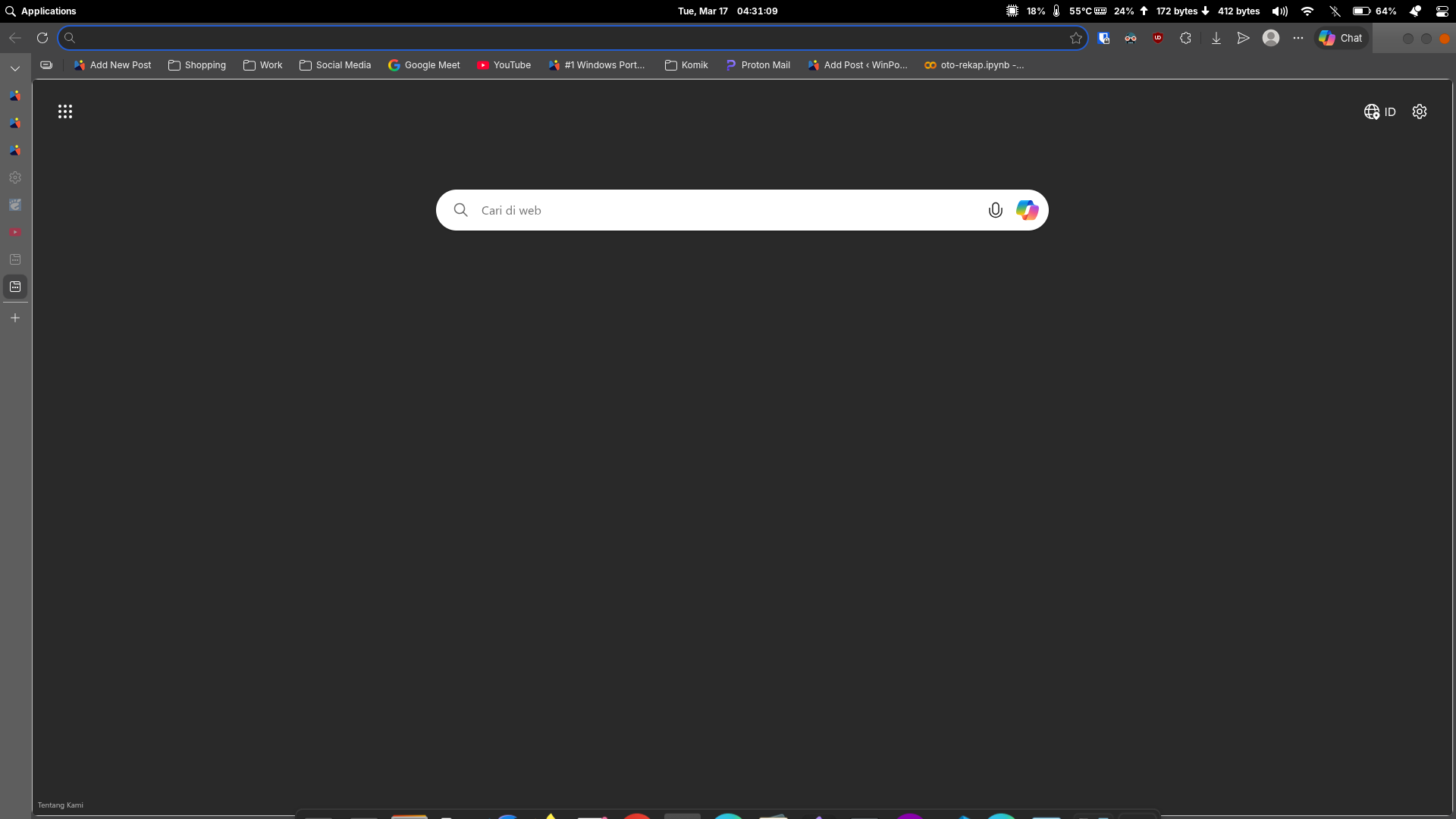Image resolution: width=1456 pixels, height=819 pixels.
Task: Click the Bitwarden extension icon
Action: tap(1103, 38)
